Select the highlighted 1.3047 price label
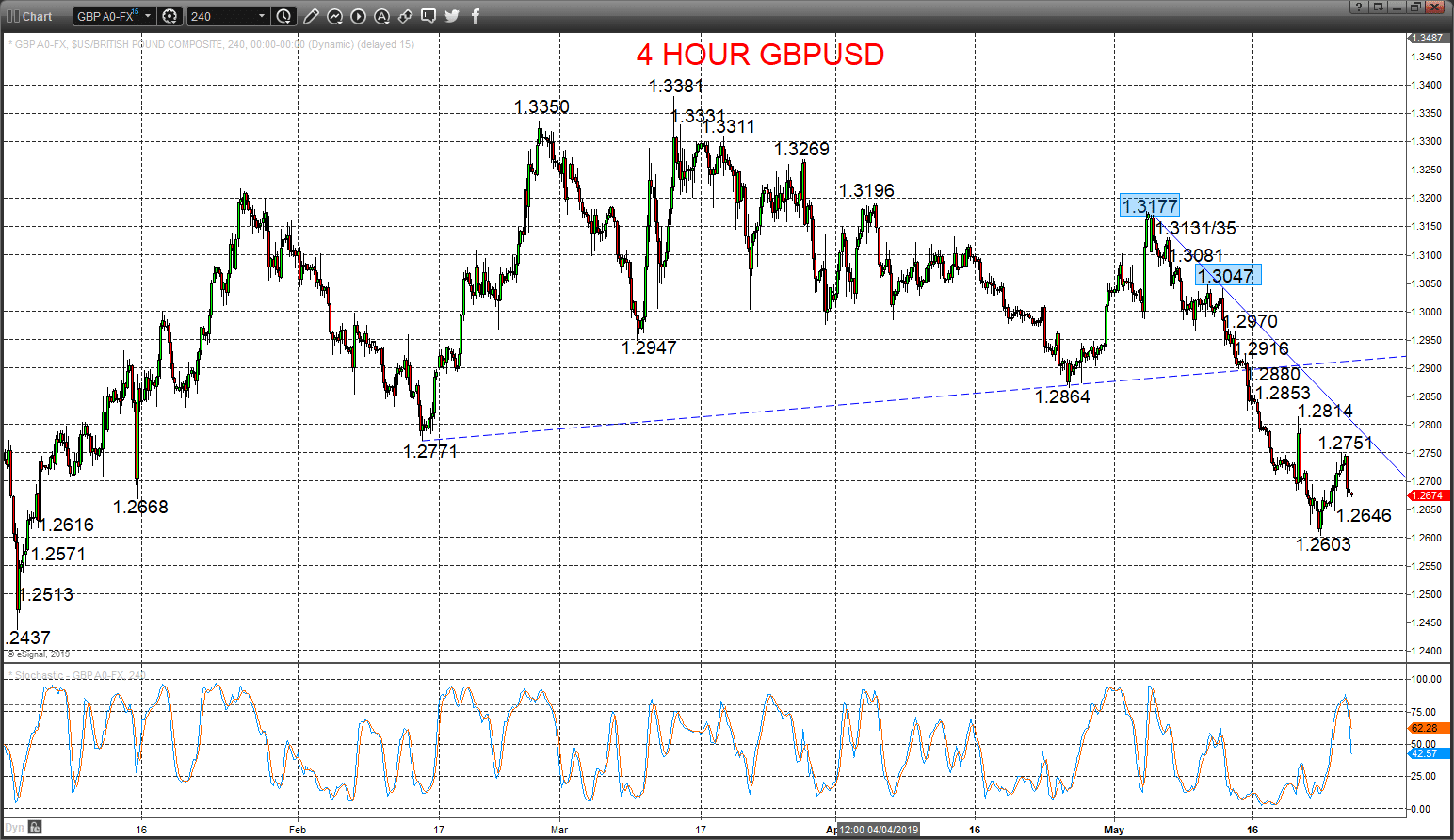 (x=1228, y=275)
